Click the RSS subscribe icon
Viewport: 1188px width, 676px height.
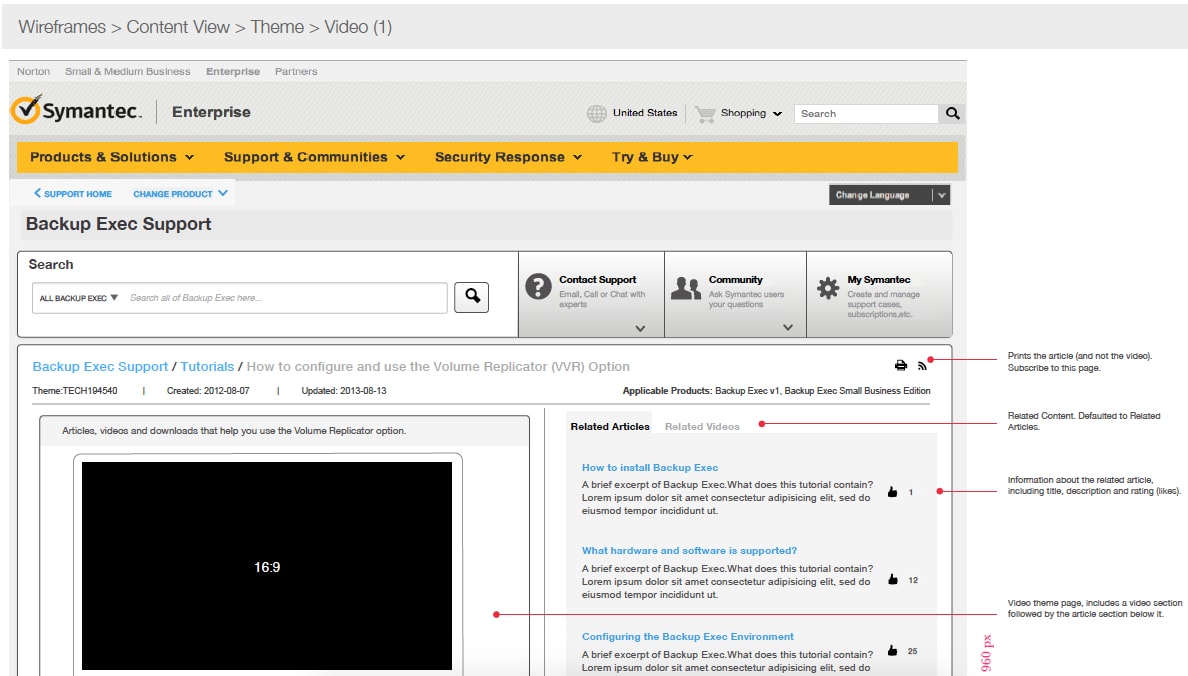click(922, 365)
